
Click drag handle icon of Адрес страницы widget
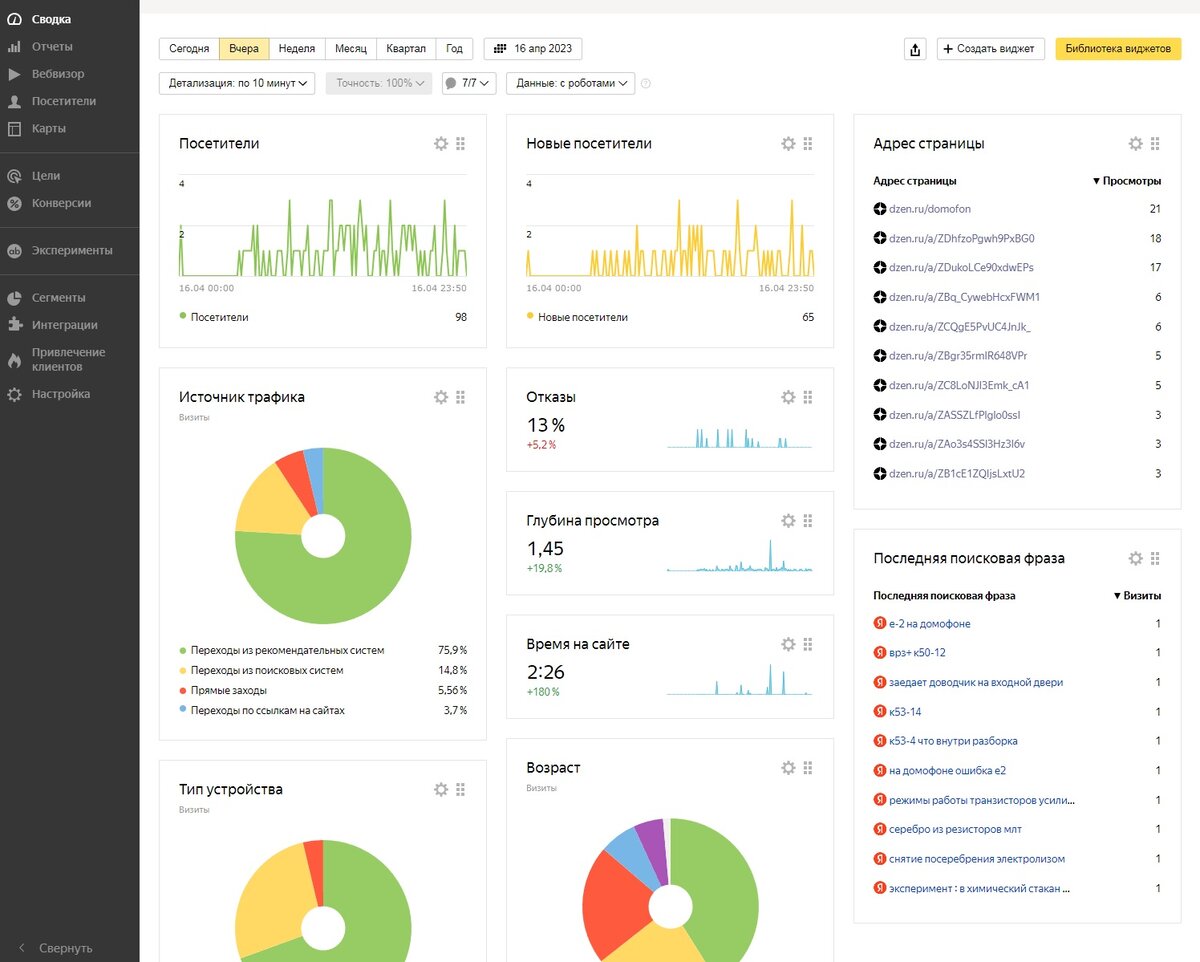tap(1155, 144)
